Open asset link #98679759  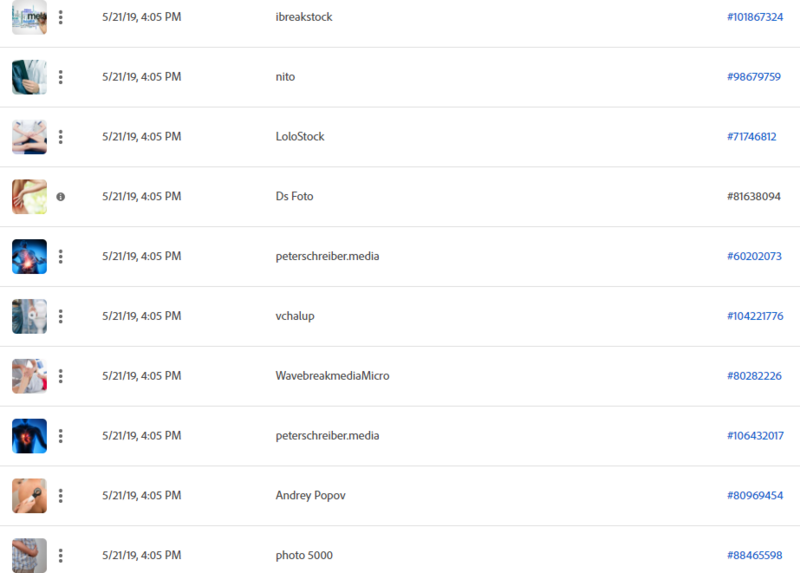[x=754, y=77]
